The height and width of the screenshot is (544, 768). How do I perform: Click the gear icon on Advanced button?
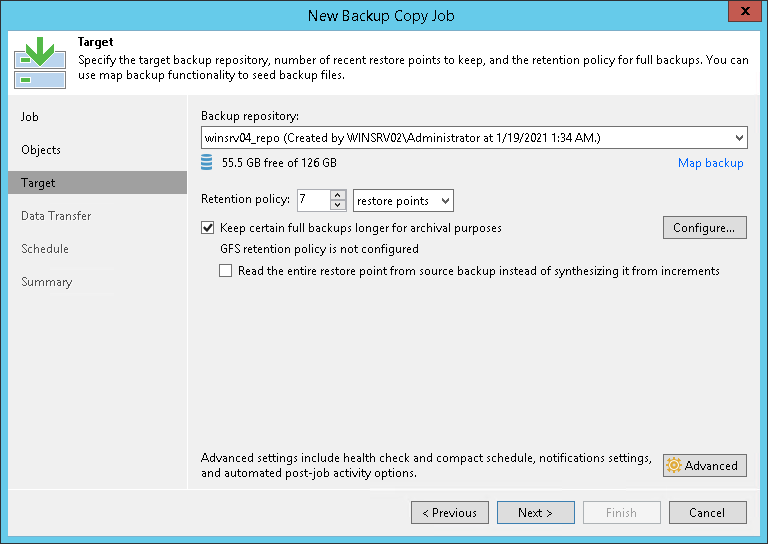click(x=674, y=466)
